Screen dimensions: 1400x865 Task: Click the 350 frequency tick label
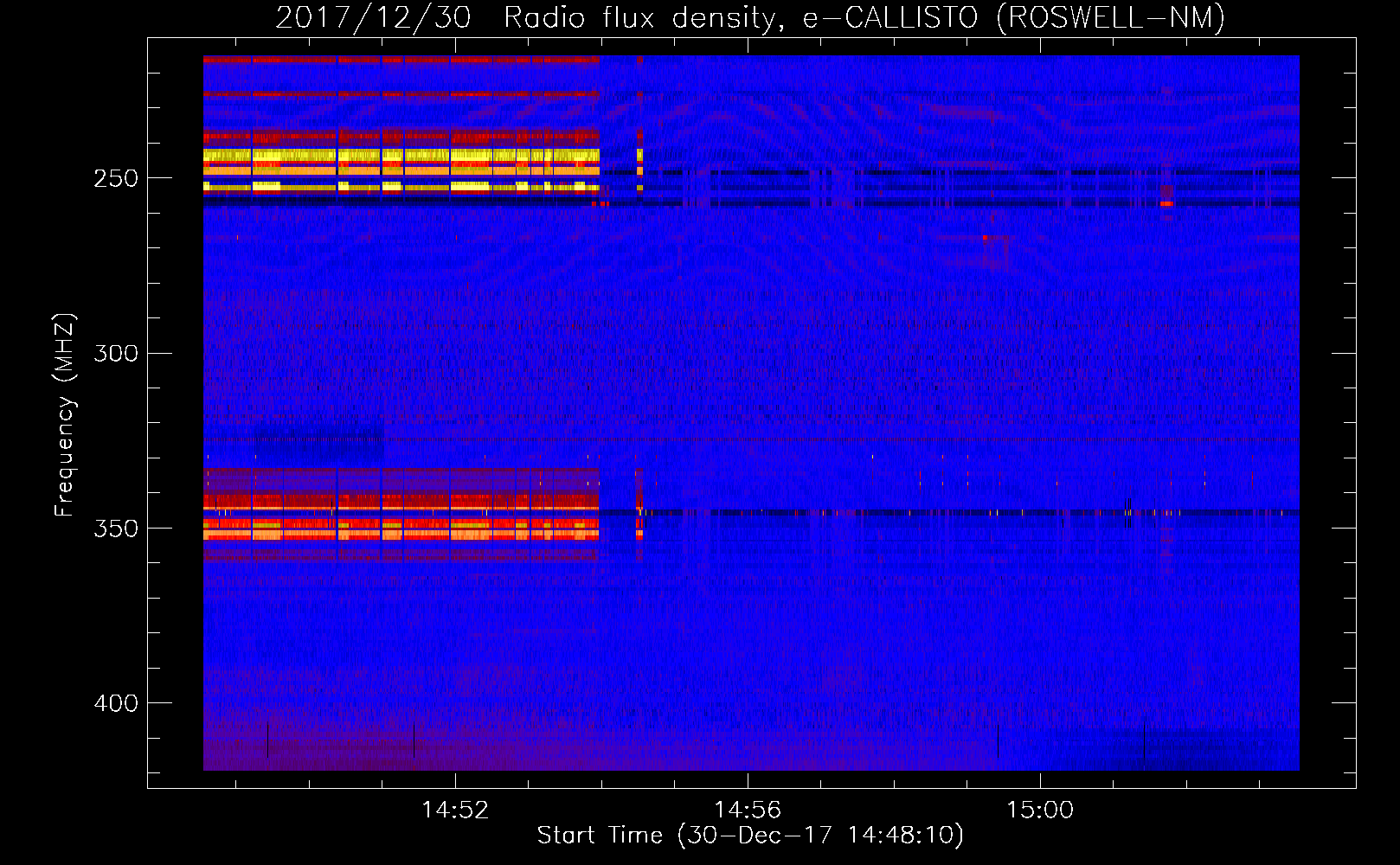(116, 529)
